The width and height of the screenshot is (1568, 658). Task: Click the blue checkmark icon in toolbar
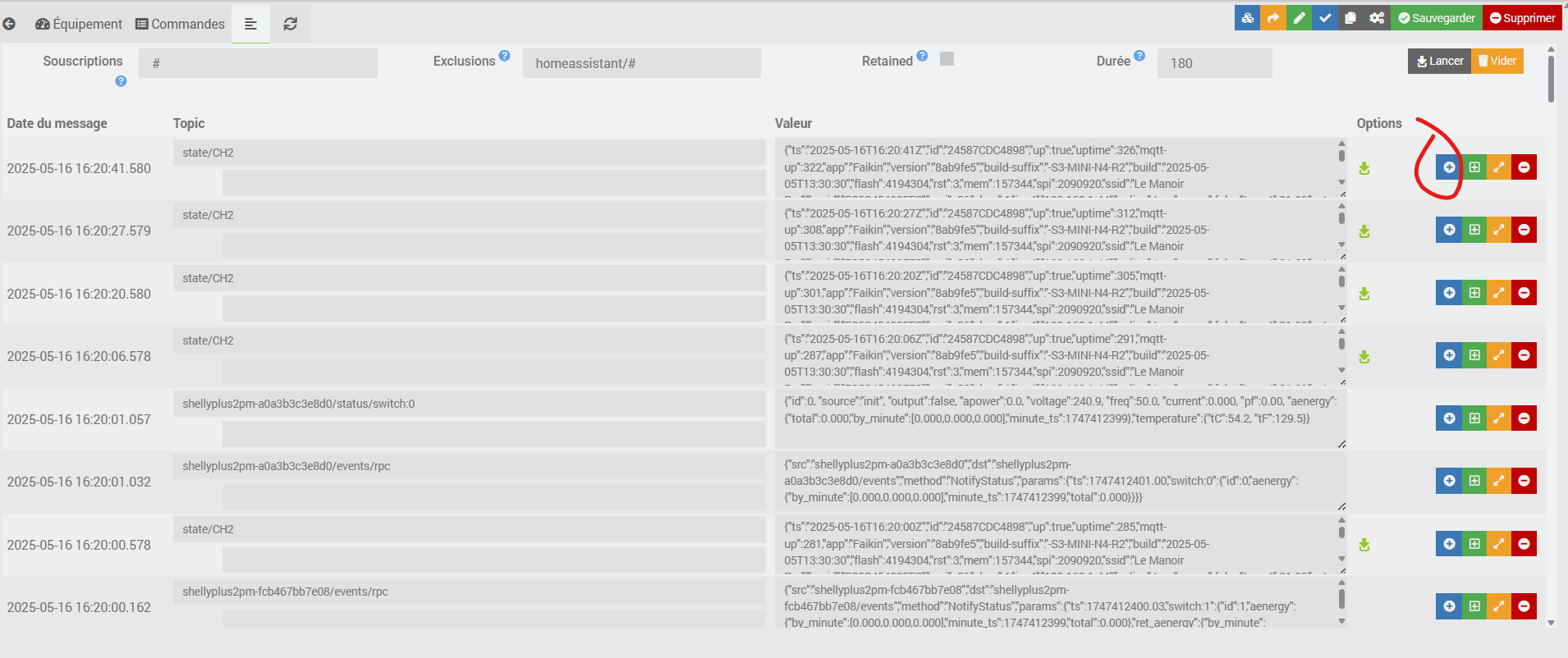pos(1324,18)
